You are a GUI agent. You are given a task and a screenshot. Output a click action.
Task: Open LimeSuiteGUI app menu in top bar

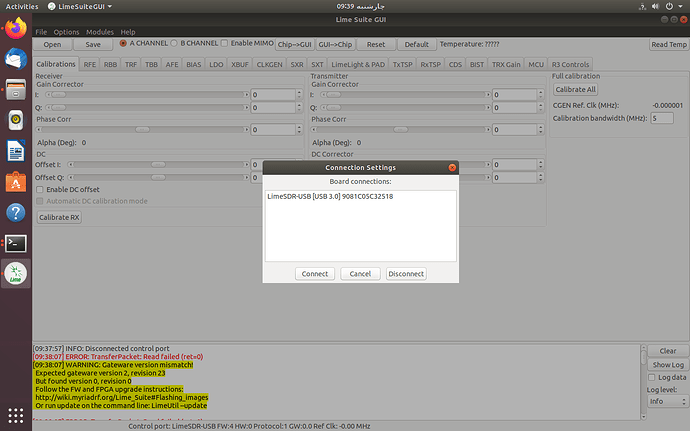(x=80, y=6)
